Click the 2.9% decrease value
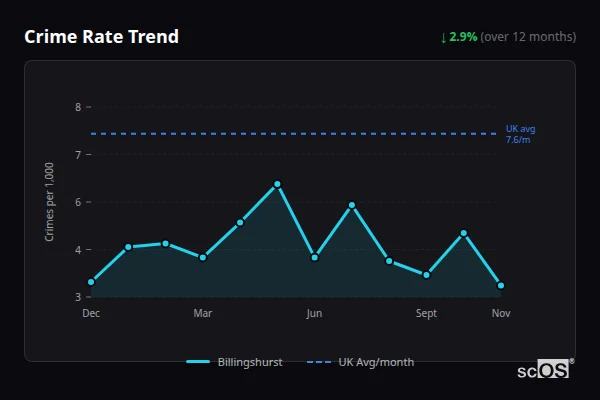Viewport: 600px width, 400px height. pos(463,37)
